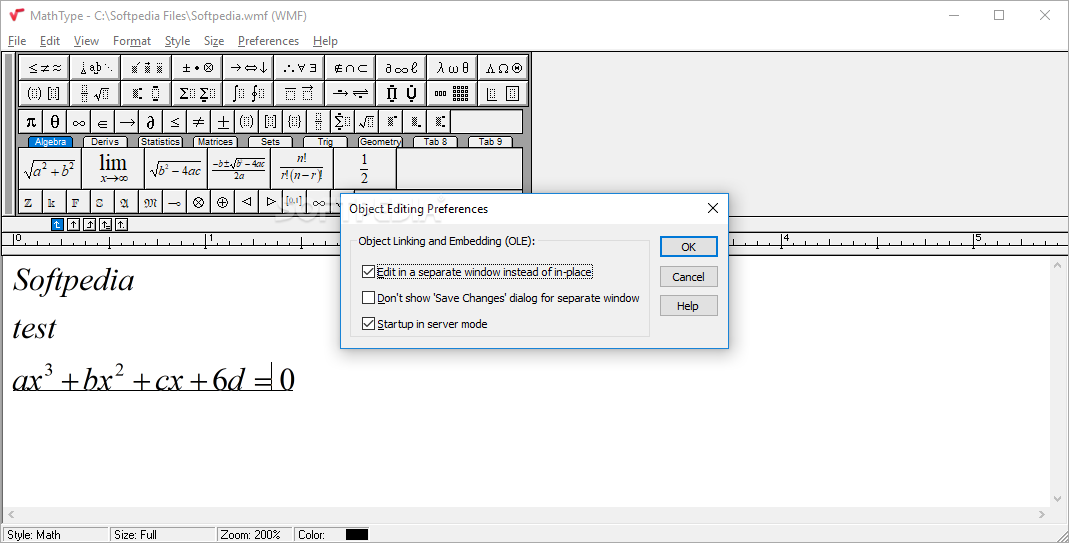Open the lowercase Greek palette (λωθ)
This screenshot has height=543, width=1069.
pos(452,68)
